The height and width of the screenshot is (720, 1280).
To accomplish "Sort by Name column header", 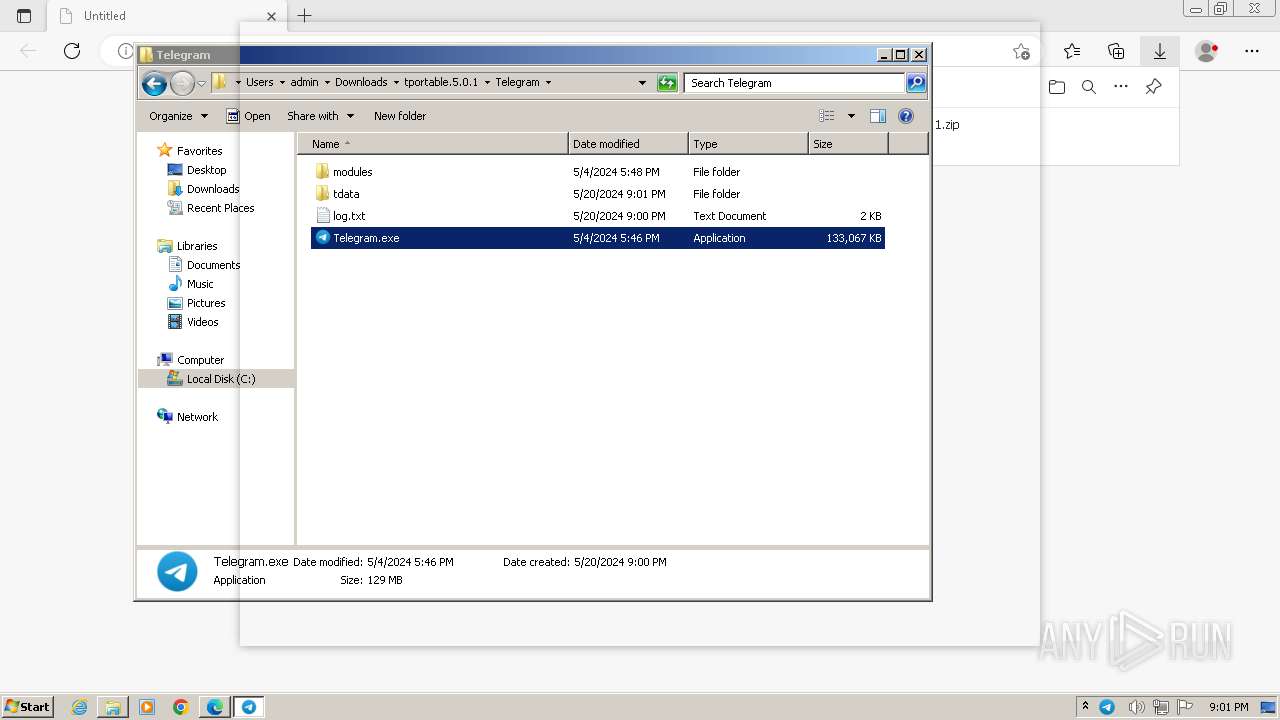I will point(433,144).
